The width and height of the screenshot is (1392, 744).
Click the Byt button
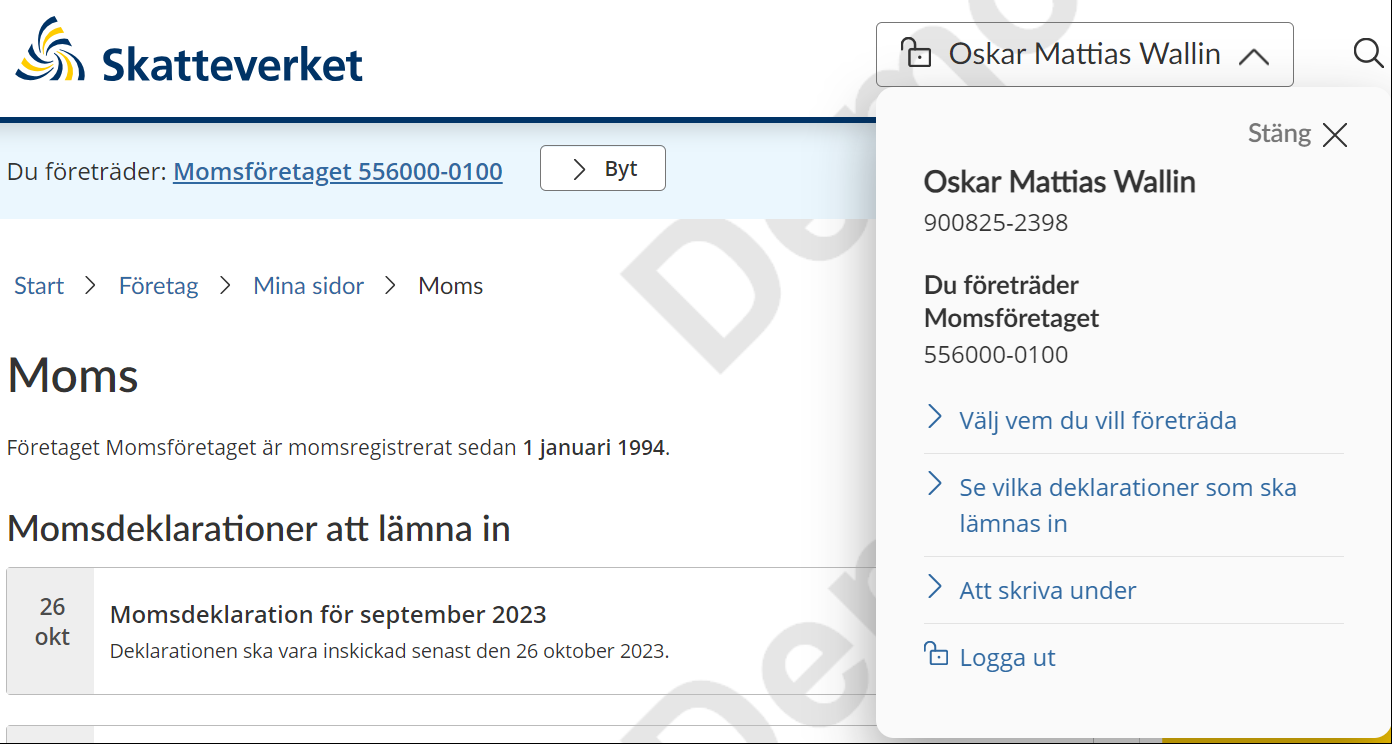[x=603, y=168]
